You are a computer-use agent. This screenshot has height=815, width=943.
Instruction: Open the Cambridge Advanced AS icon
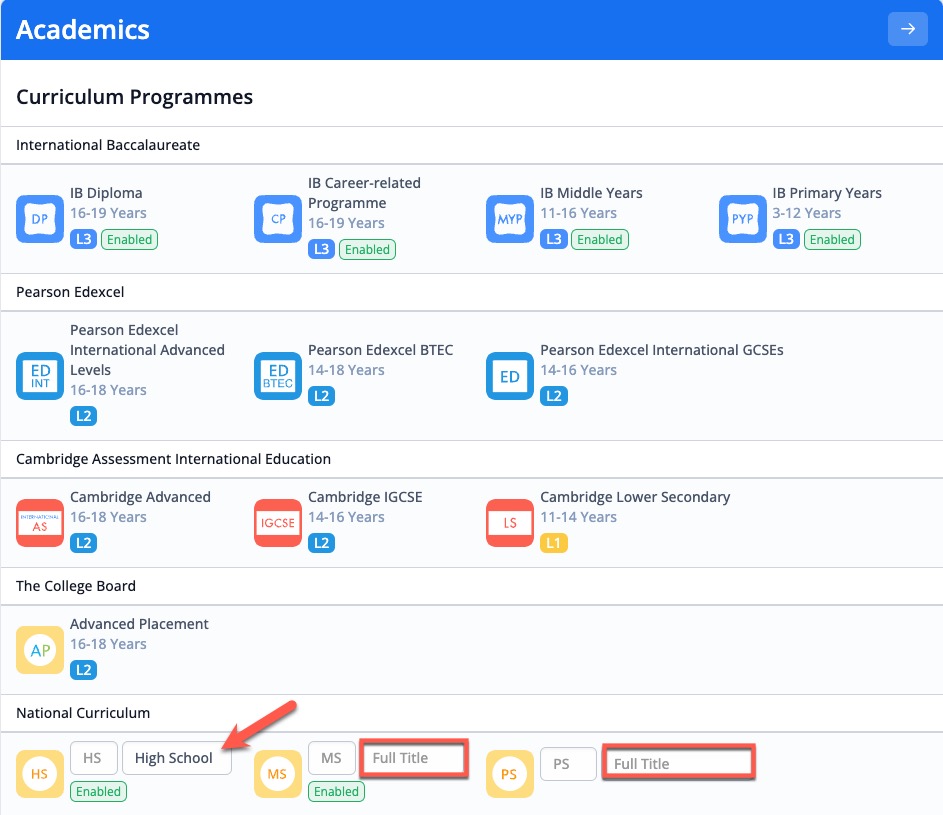point(40,523)
